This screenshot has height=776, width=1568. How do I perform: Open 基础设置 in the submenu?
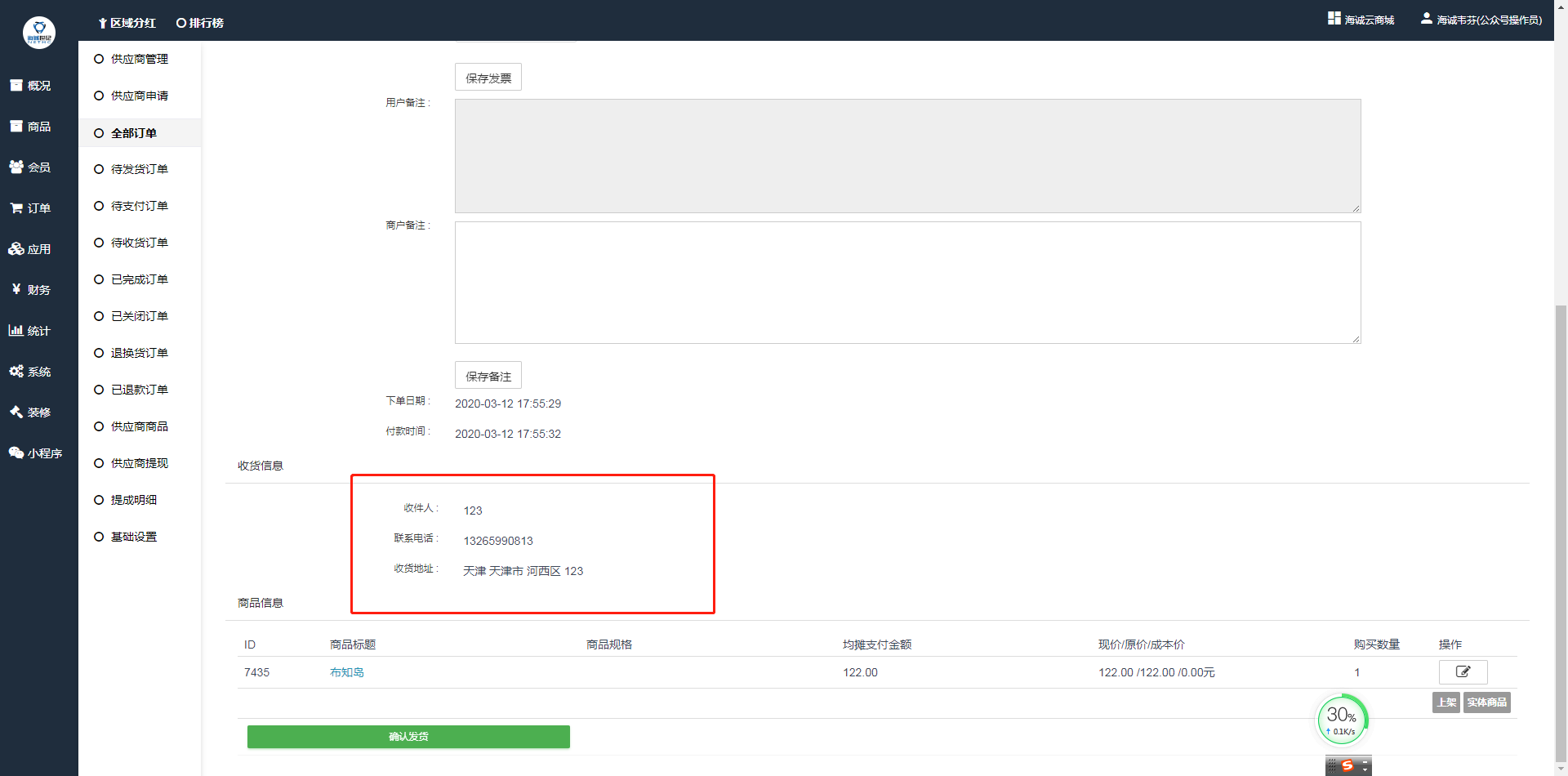[126, 537]
